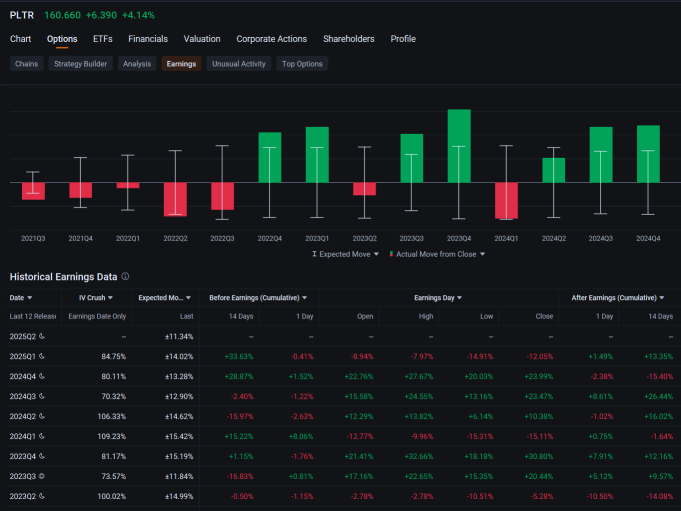Open the Financials tab
The width and height of the screenshot is (681, 511).
click(x=148, y=39)
